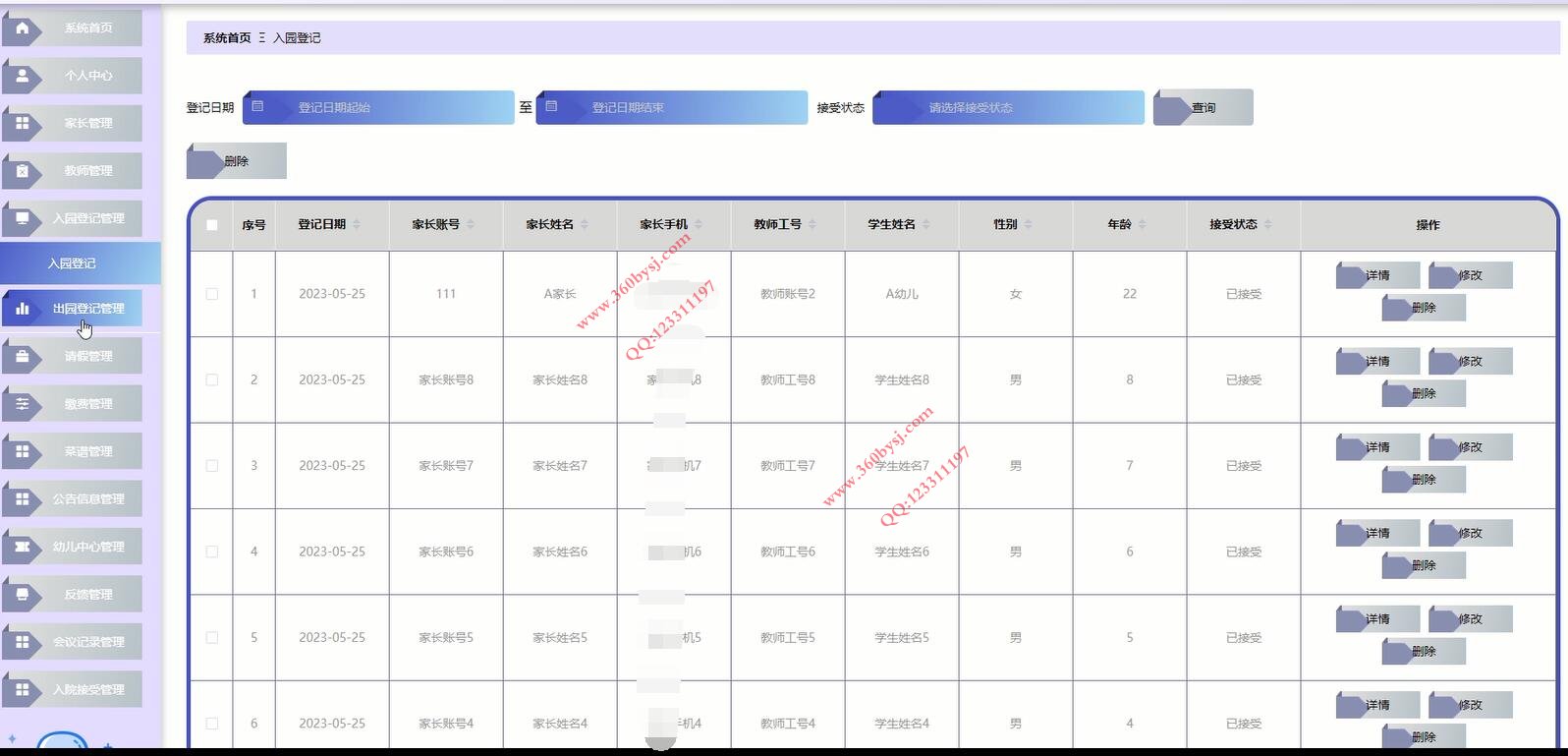1568x756 pixels.
Task: Open the 公告信息管理 menu
Action: click(x=87, y=499)
